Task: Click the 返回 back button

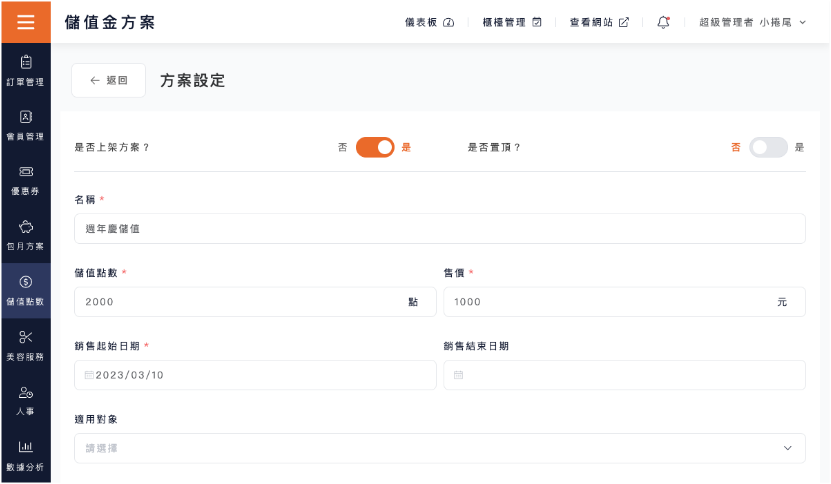Action: [109, 80]
